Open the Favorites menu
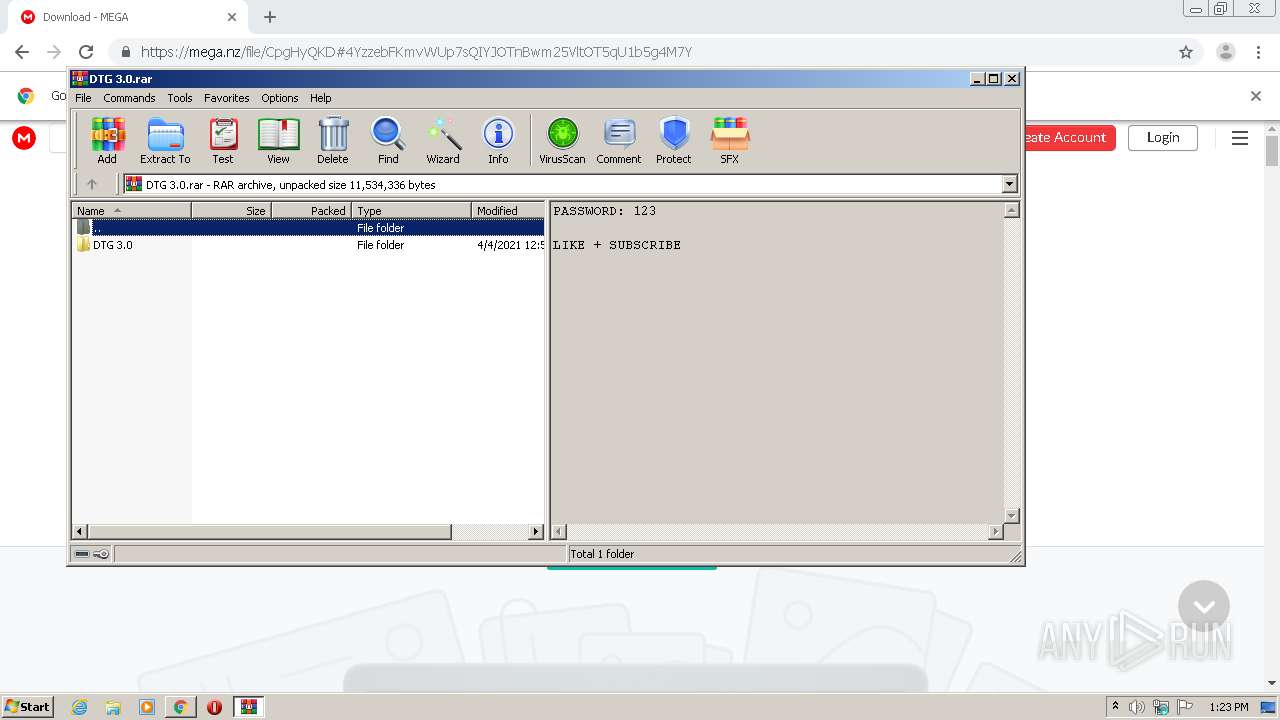 (x=227, y=98)
